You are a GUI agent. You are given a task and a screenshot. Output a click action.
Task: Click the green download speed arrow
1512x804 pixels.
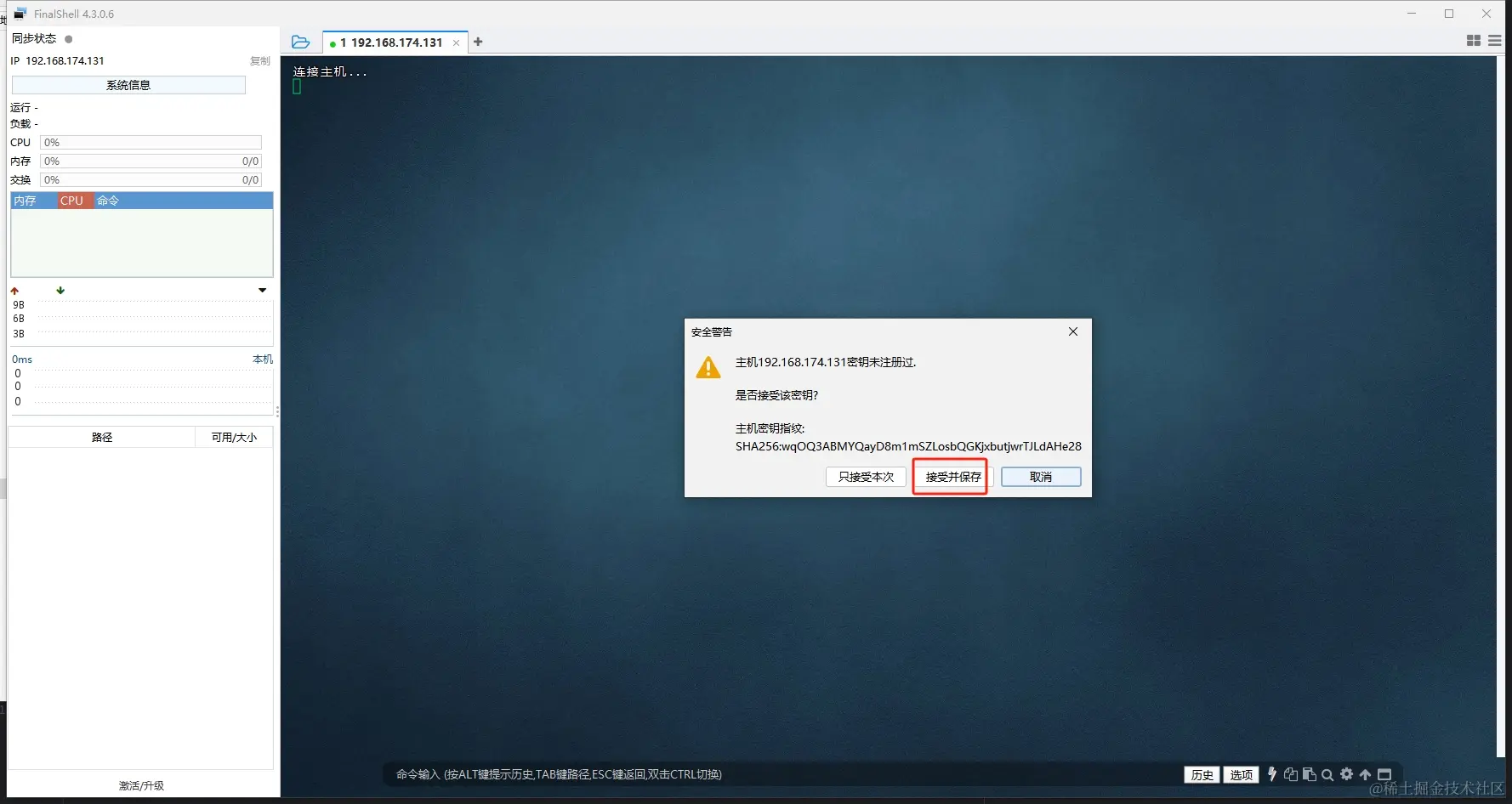tap(60, 290)
